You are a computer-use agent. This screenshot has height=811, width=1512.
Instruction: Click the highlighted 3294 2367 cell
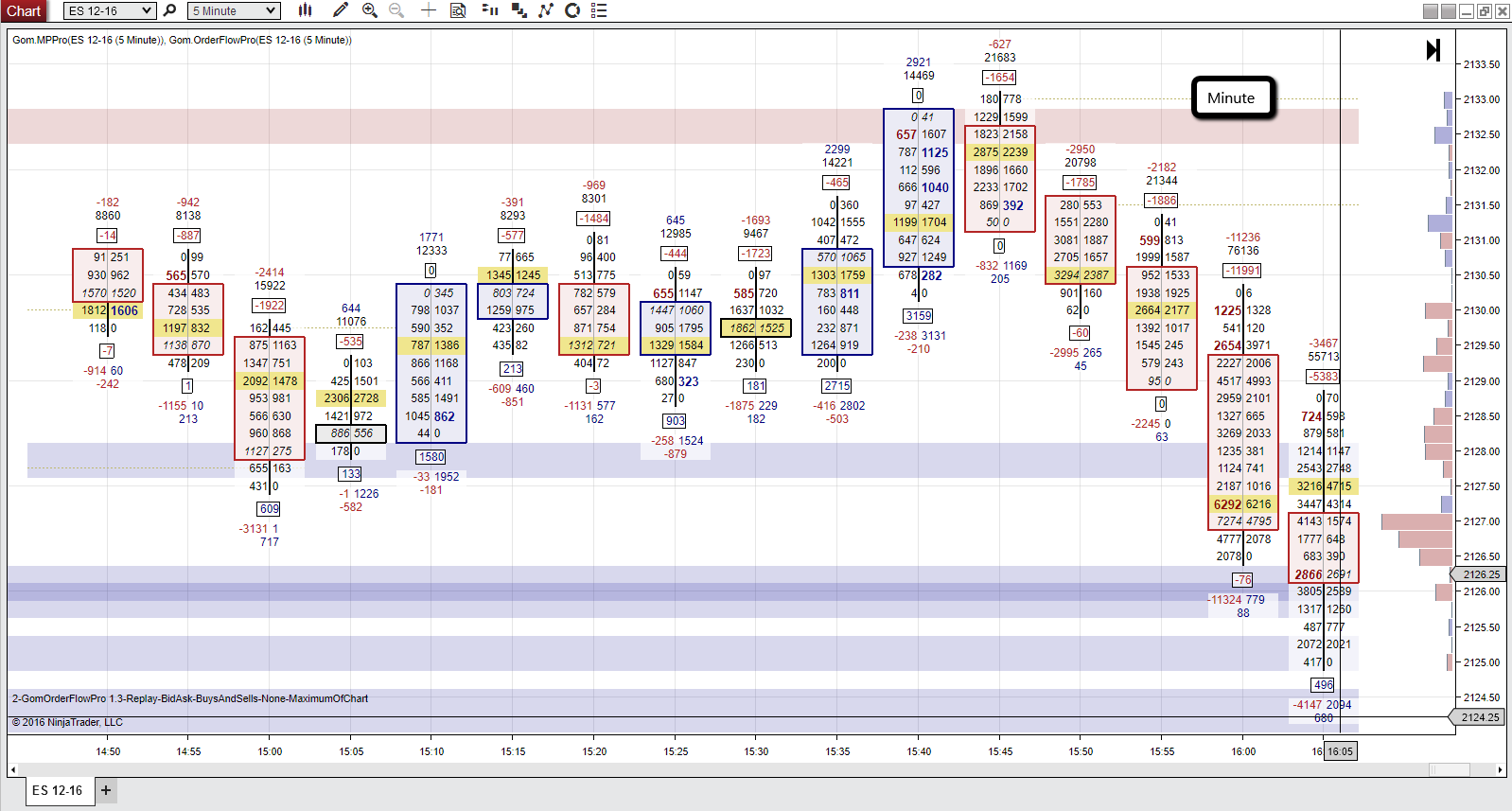(x=1081, y=275)
